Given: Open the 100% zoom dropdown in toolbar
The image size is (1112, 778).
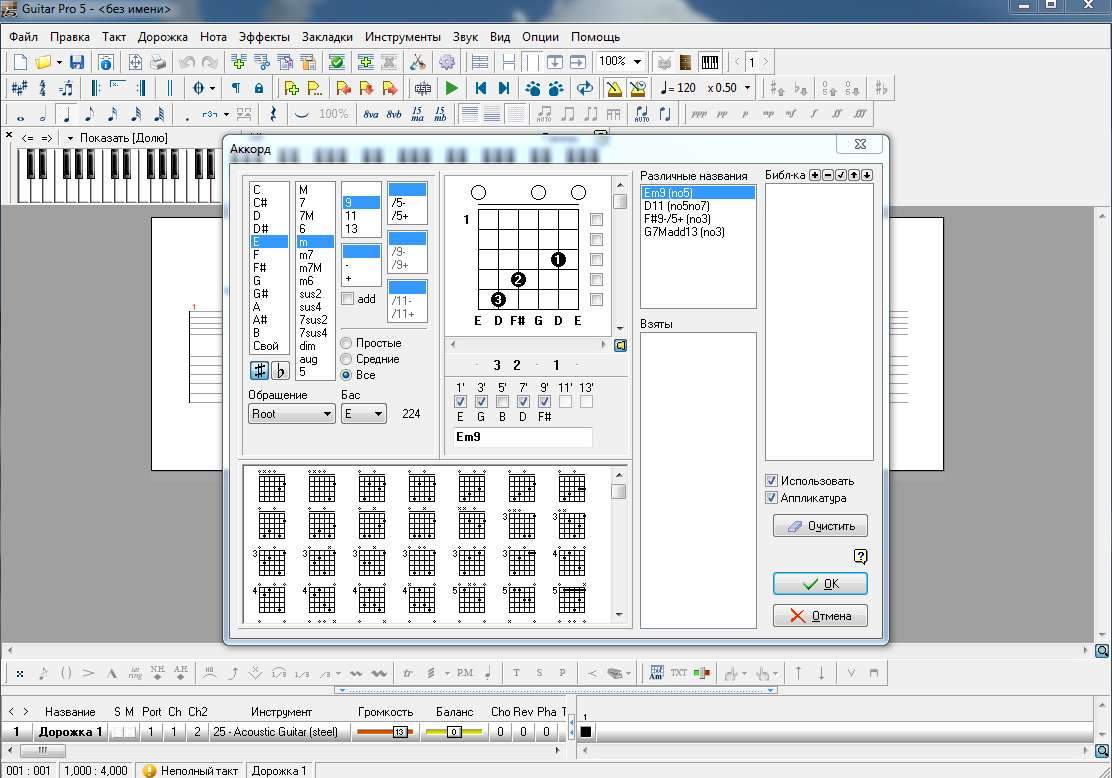Looking at the screenshot, I should 637,62.
